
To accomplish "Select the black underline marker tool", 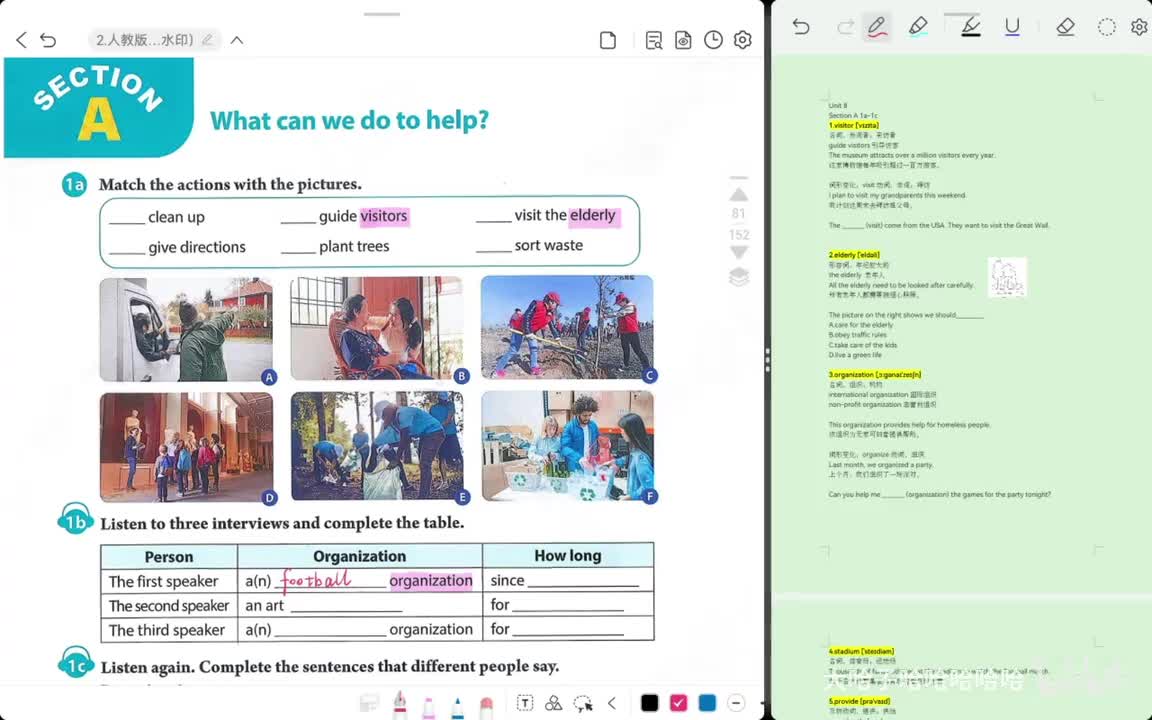I will tap(971, 27).
